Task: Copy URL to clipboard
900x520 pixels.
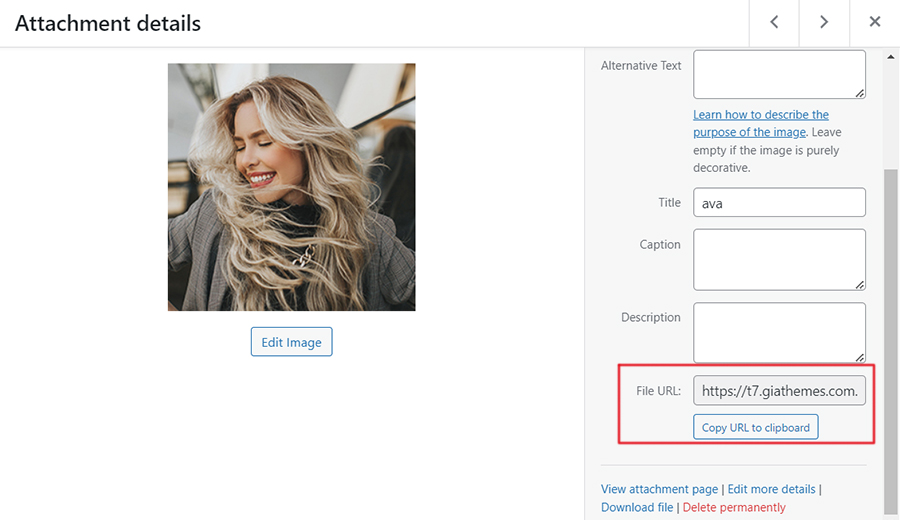Action: [x=756, y=427]
